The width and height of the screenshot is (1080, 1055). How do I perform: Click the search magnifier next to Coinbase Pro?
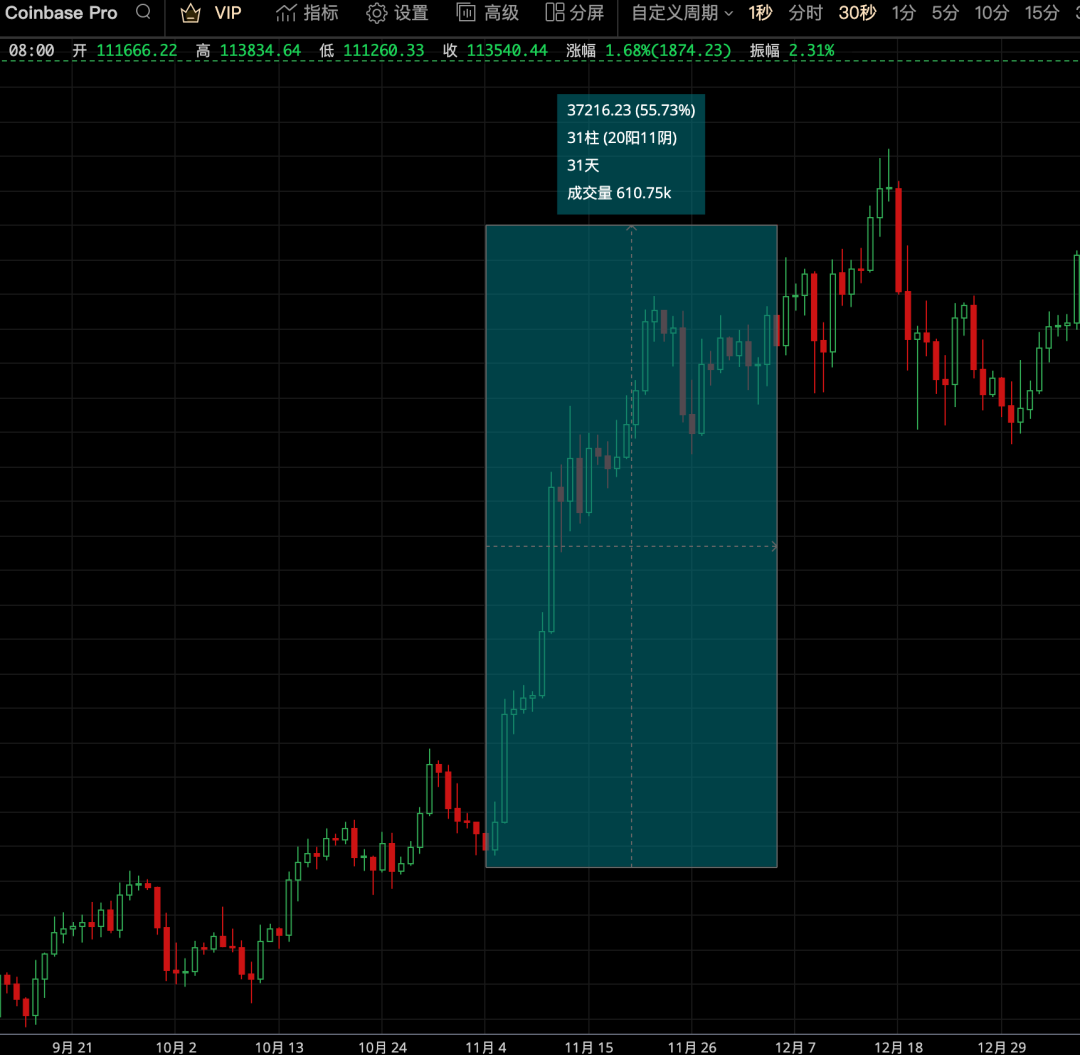click(x=143, y=12)
